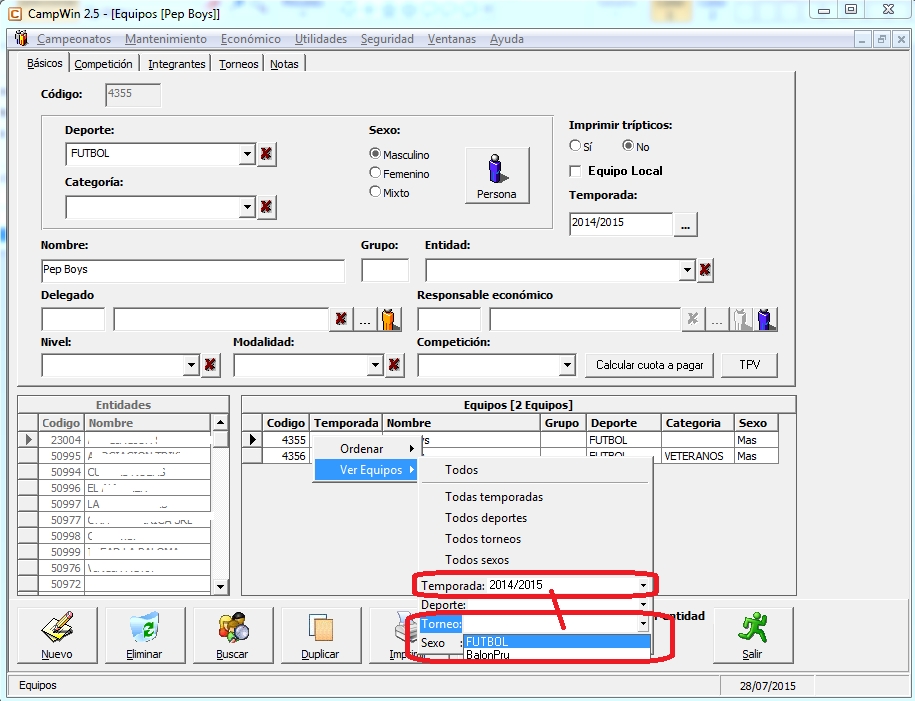Expand the Deporte dropdown

247,154
